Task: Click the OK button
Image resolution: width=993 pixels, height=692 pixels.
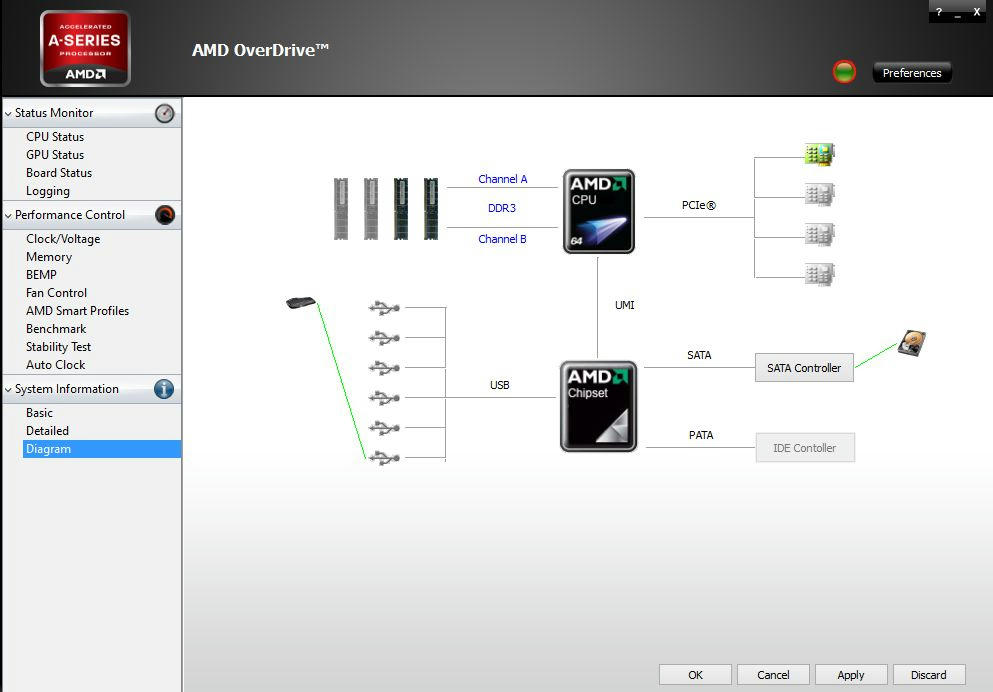Action: click(x=695, y=675)
